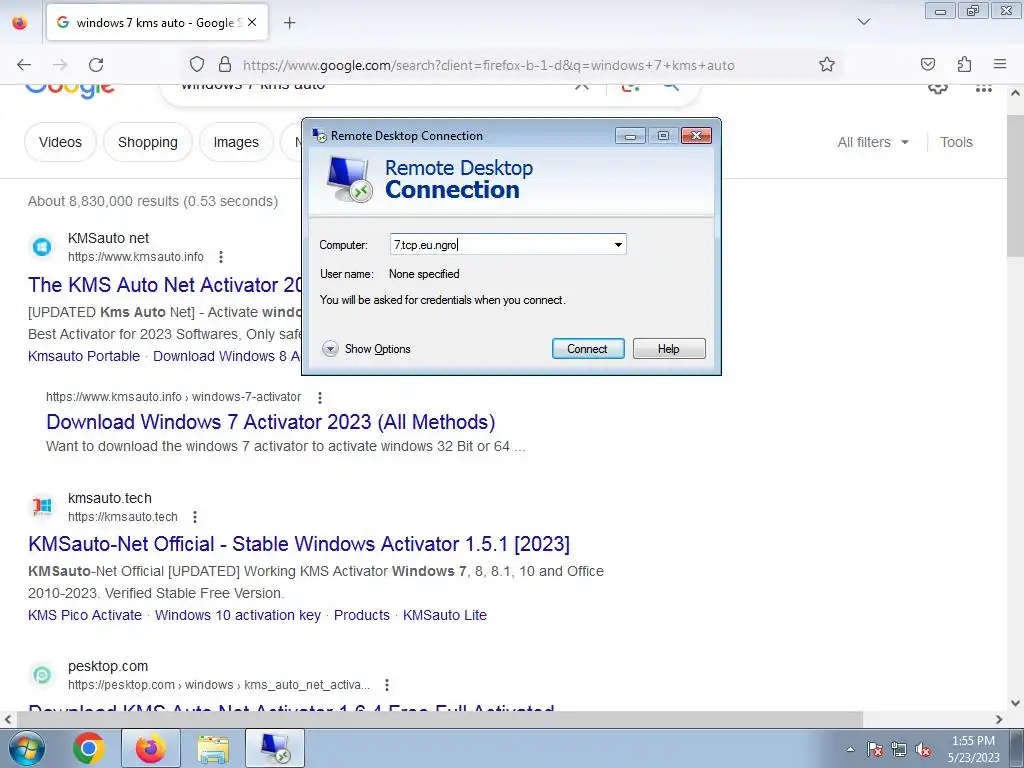The height and width of the screenshot is (768, 1024).
Task: Open the volume tray icon
Action: tap(923, 749)
